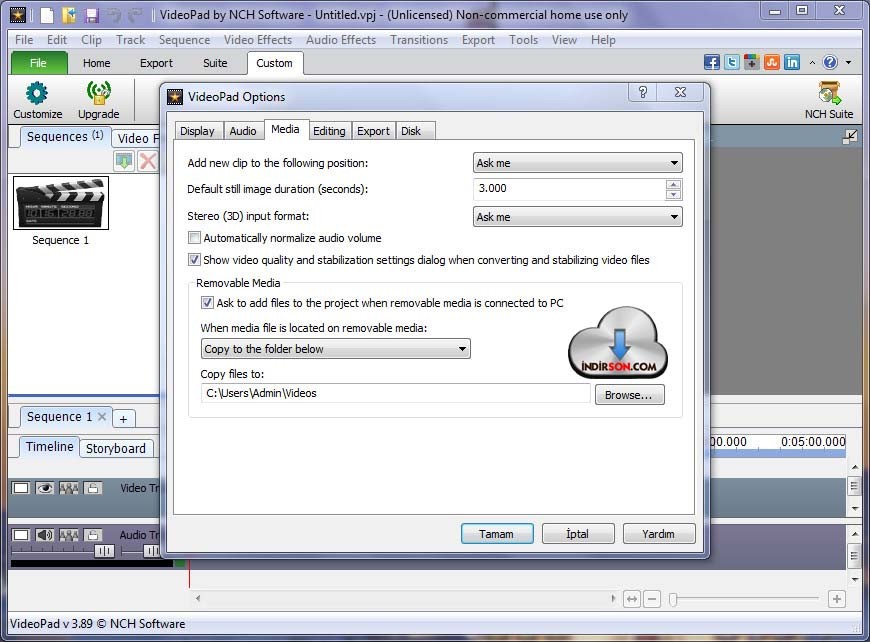Adjust the Audio Track pan slider handle
The image size is (870, 642).
click(151, 550)
